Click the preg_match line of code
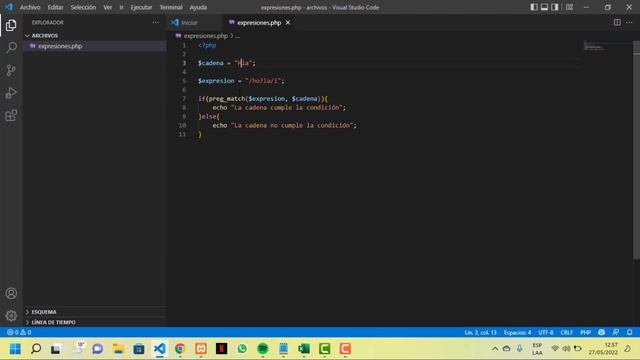Image resolution: width=640 pixels, height=360 pixels. click(262, 98)
